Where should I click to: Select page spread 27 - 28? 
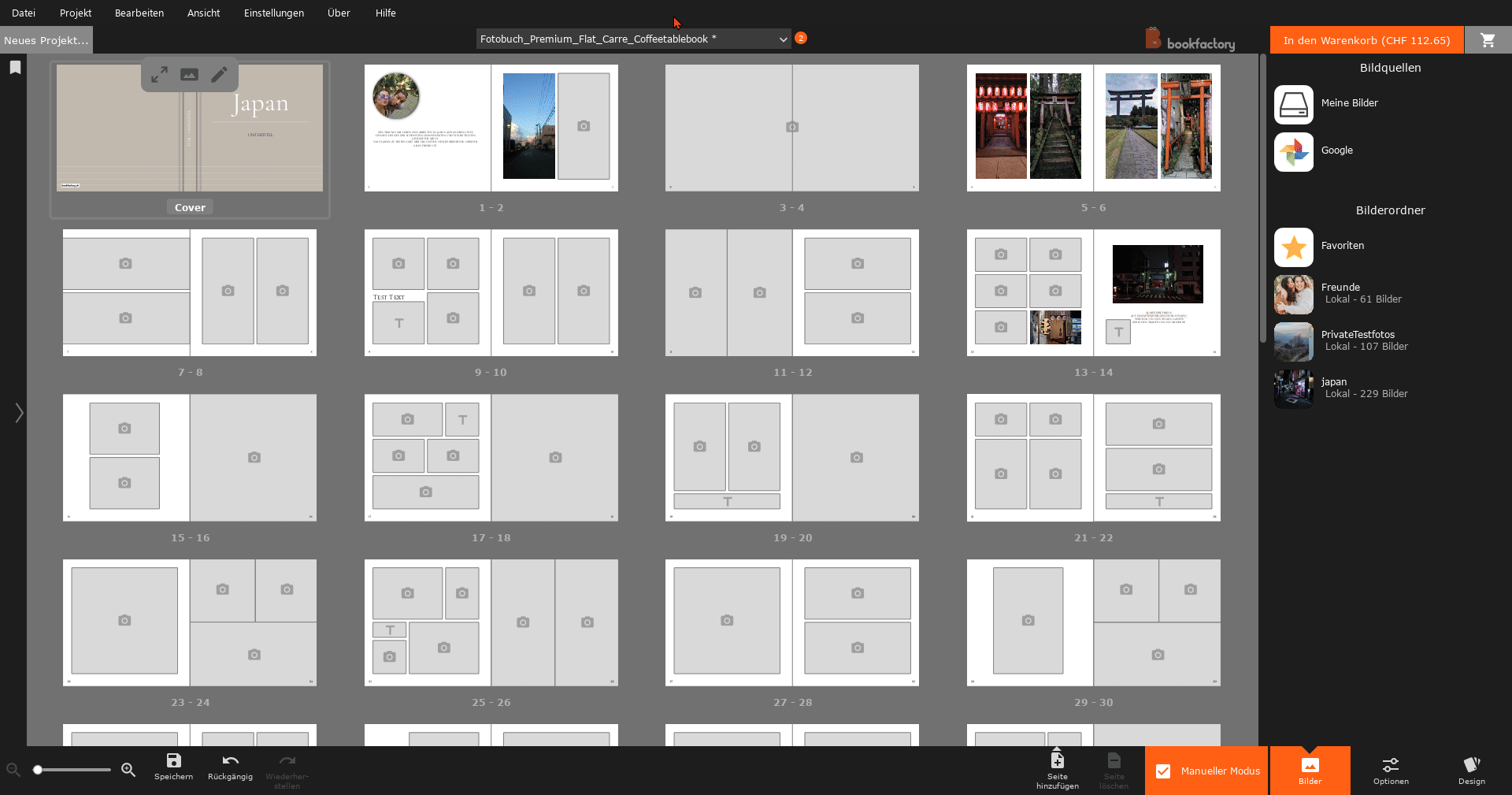(x=792, y=622)
